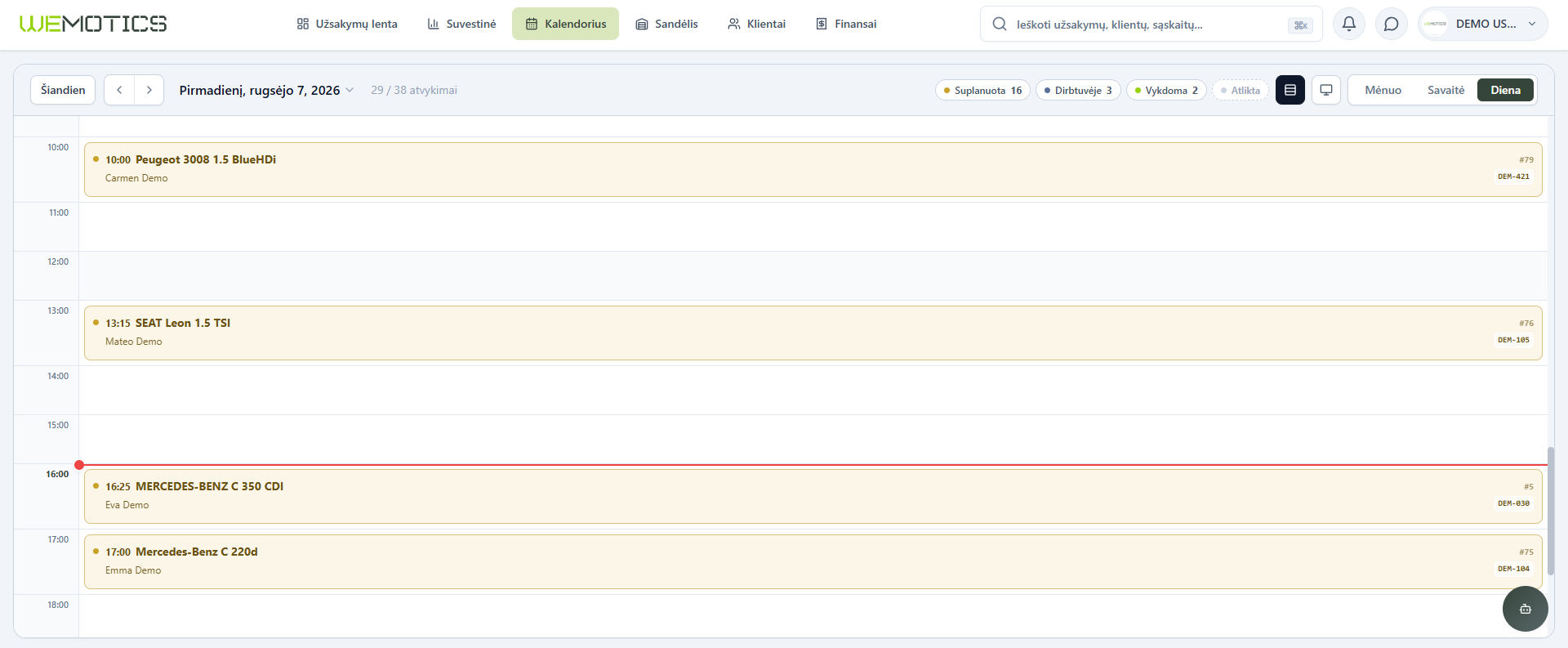The image size is (1568, 648).
Task: Open SEAT Leon 1.5 TSI appointment
Action: (x=813, y=333)
